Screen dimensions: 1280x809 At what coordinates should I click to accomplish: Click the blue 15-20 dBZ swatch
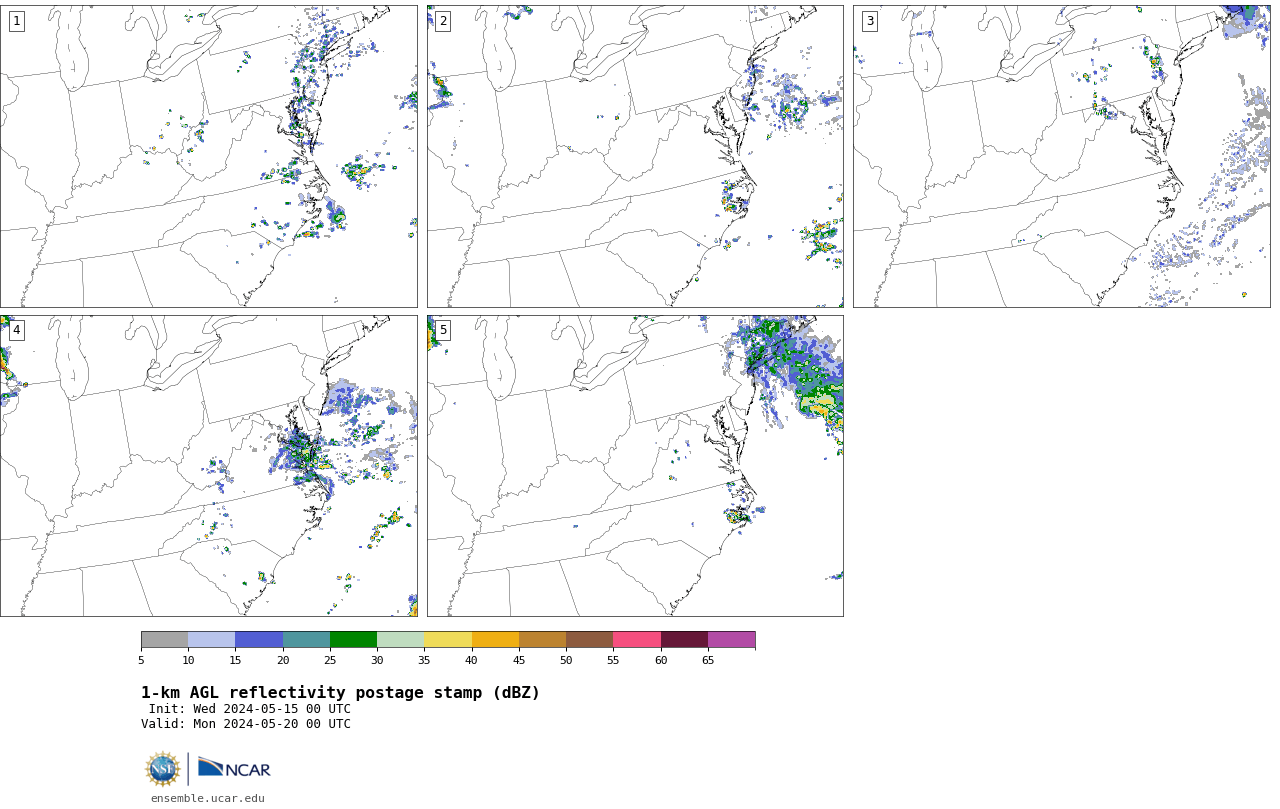(x=259, y=640)
